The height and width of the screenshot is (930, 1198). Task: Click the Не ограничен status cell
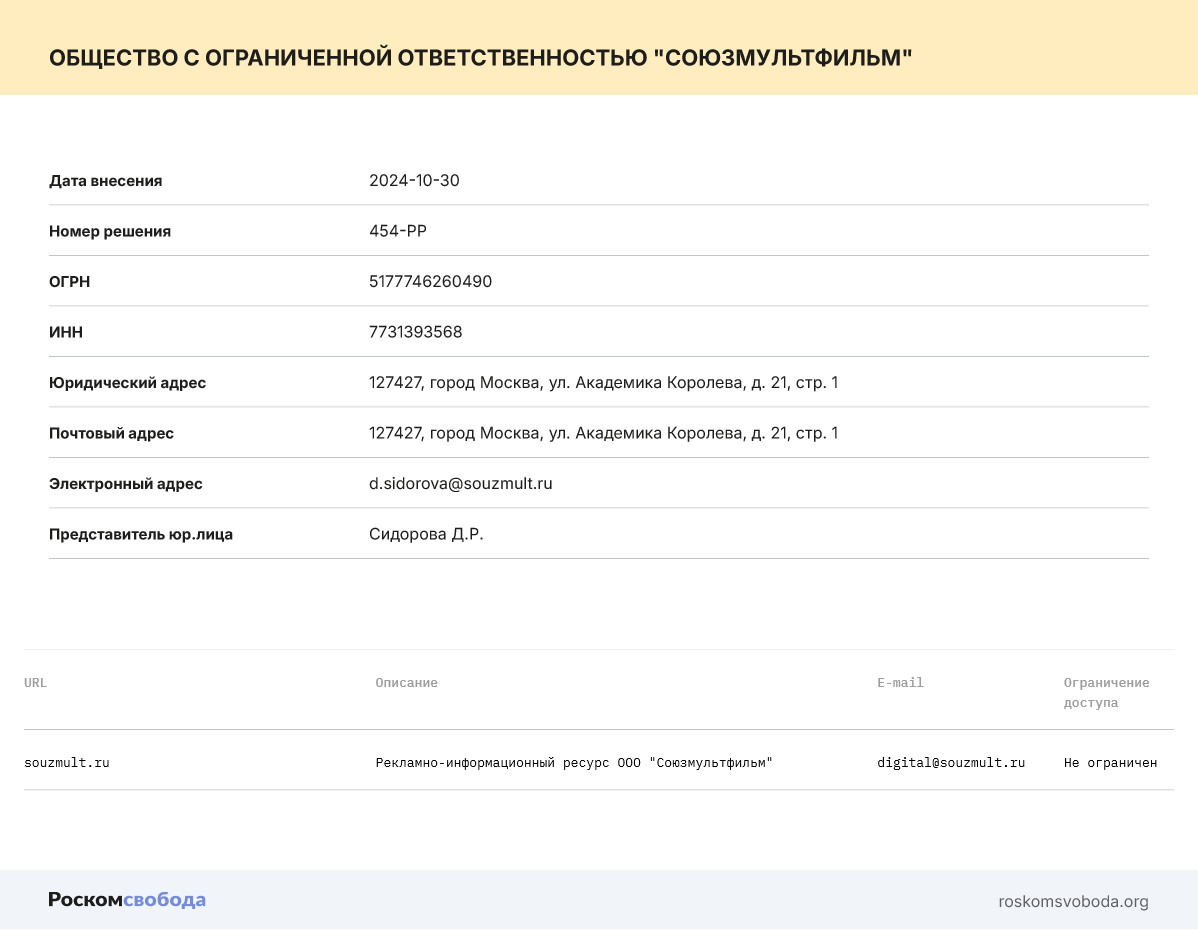tap(1110, 762)
